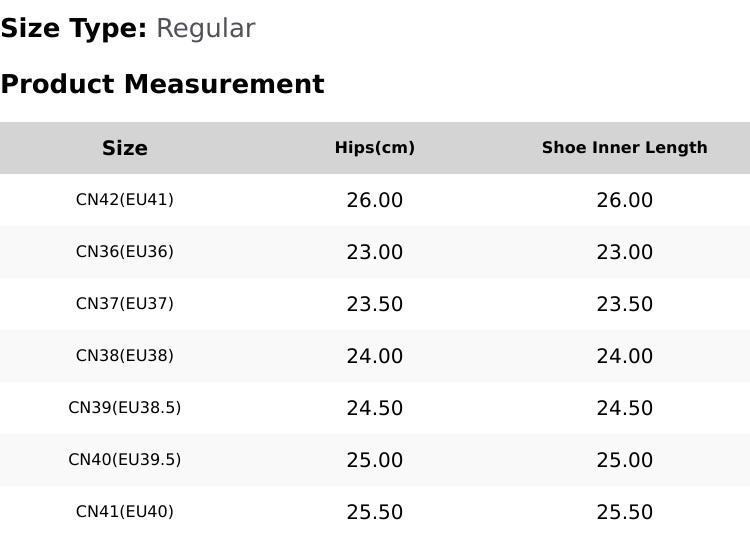Image resolution: width=750 pixels, height=538 pixels.
Task: Select the CN38(EU38) size cell
Action: click(125, 356)
